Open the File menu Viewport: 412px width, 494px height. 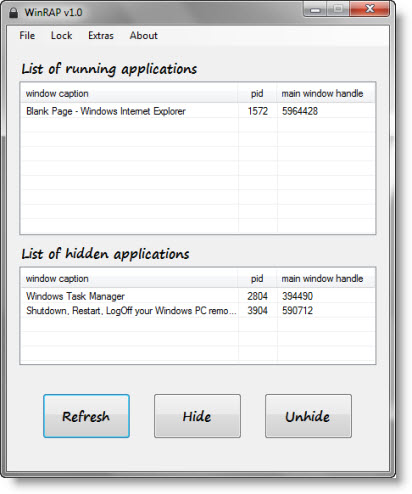coord(27,35)
